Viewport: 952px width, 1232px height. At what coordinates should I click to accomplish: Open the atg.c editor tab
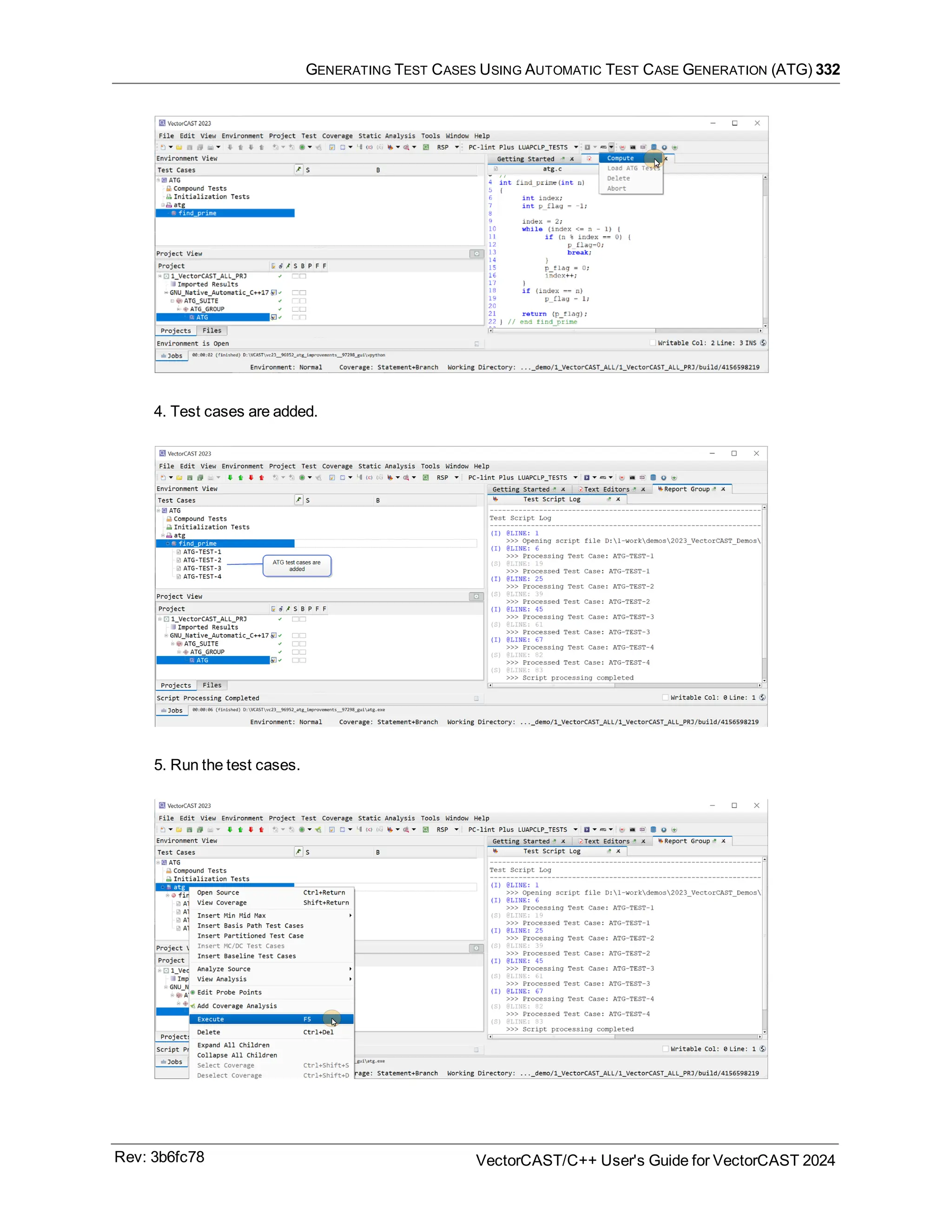[552, 169]
